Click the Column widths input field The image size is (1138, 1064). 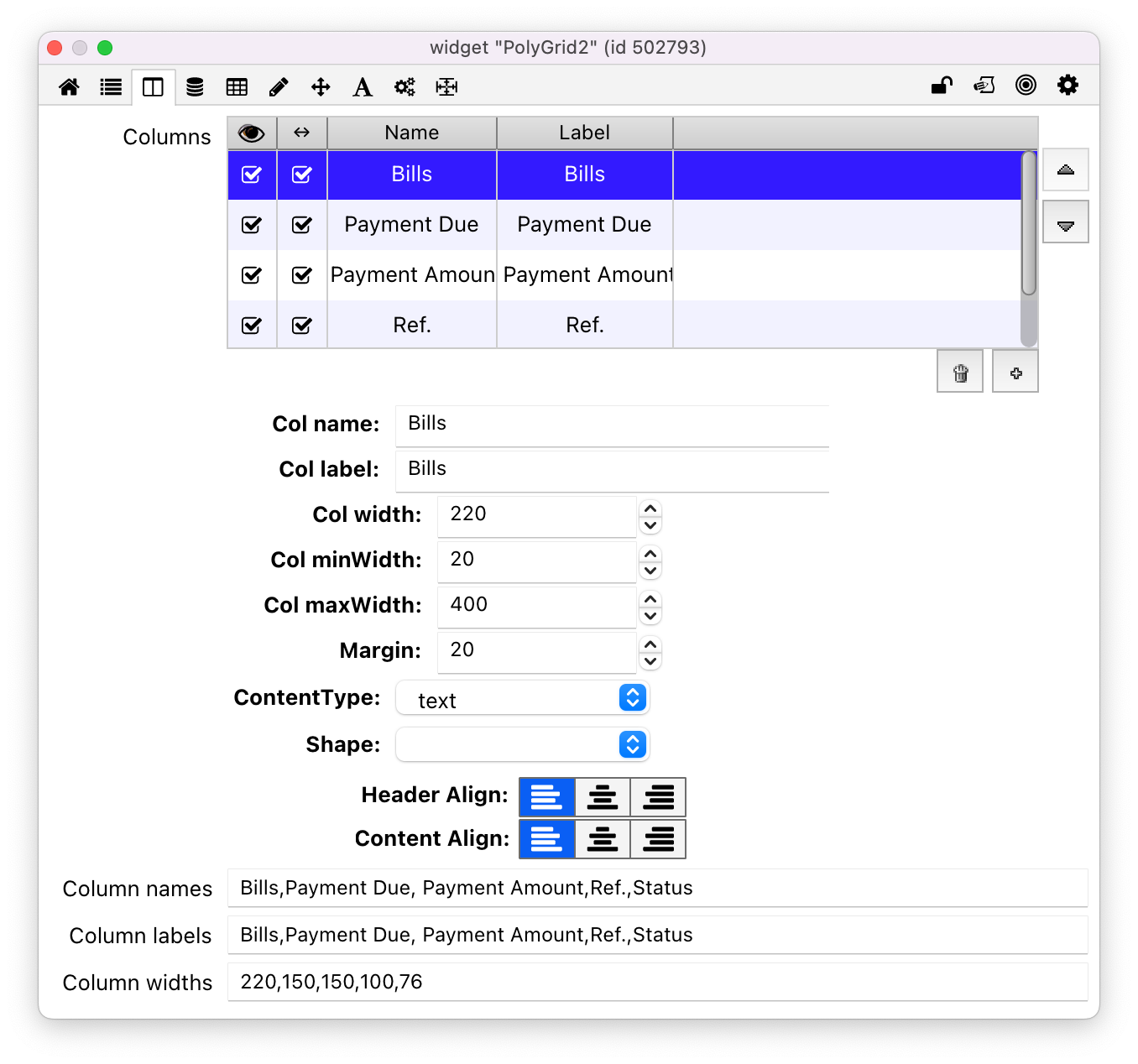(x=657, y=982)
